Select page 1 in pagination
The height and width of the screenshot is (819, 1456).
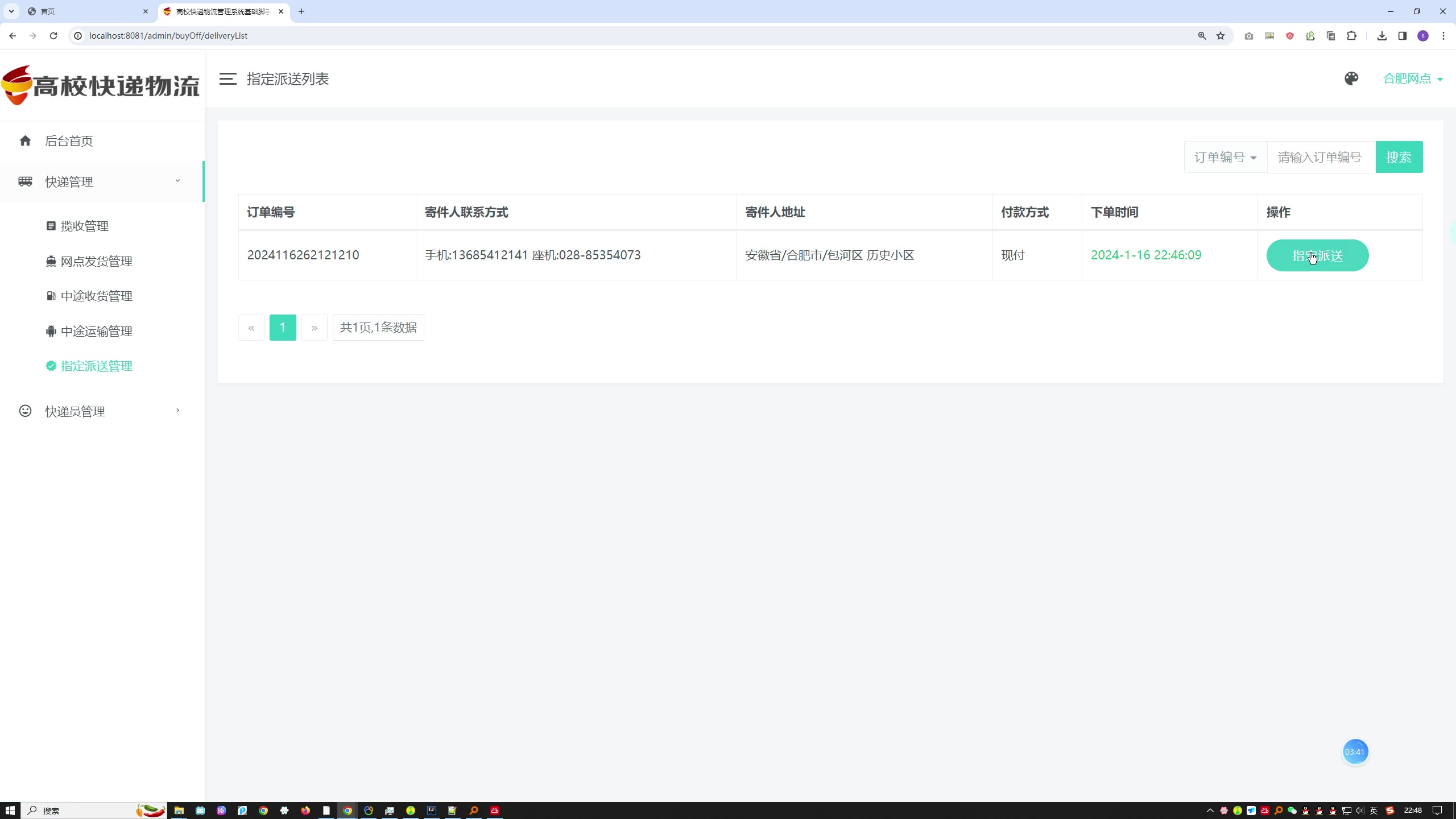283,328
